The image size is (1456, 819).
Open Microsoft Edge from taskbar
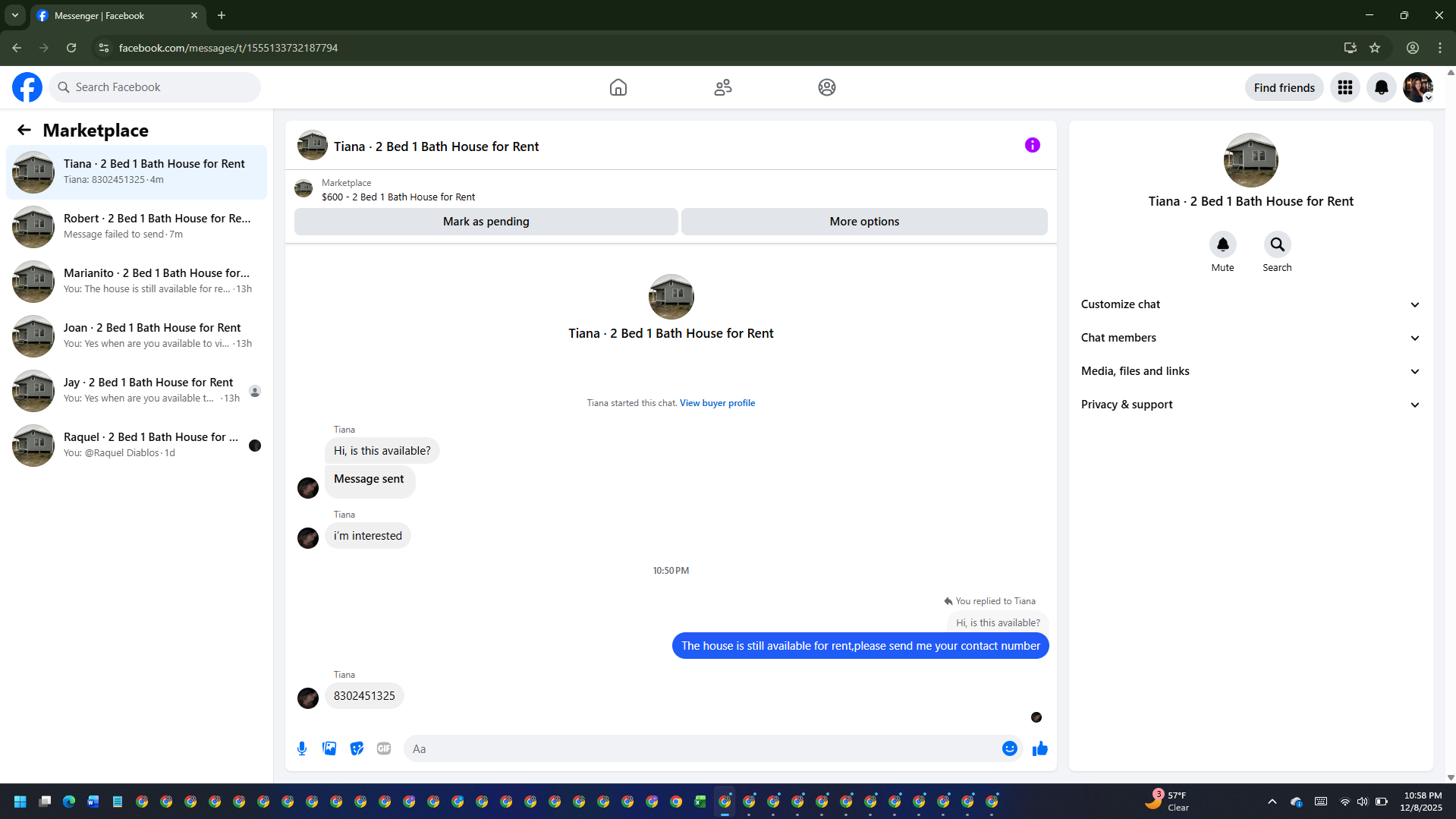tap(69, 802)
